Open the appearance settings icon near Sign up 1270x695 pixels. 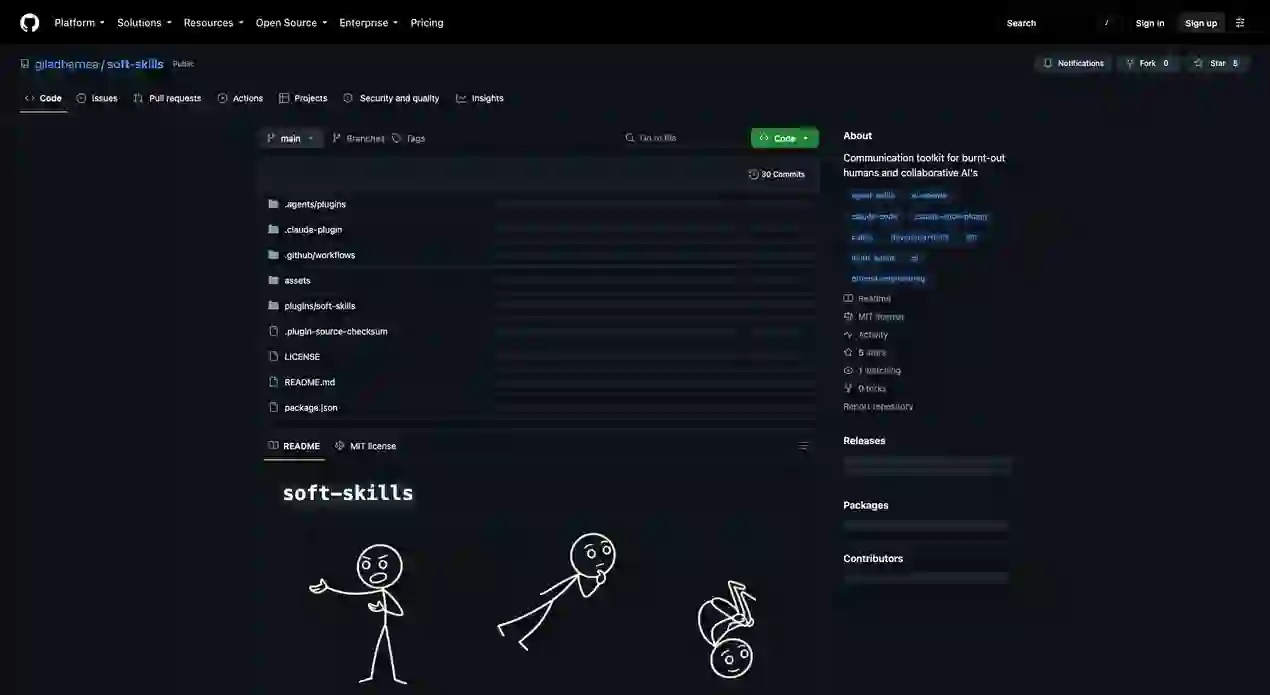click(x=1240, y=22)
